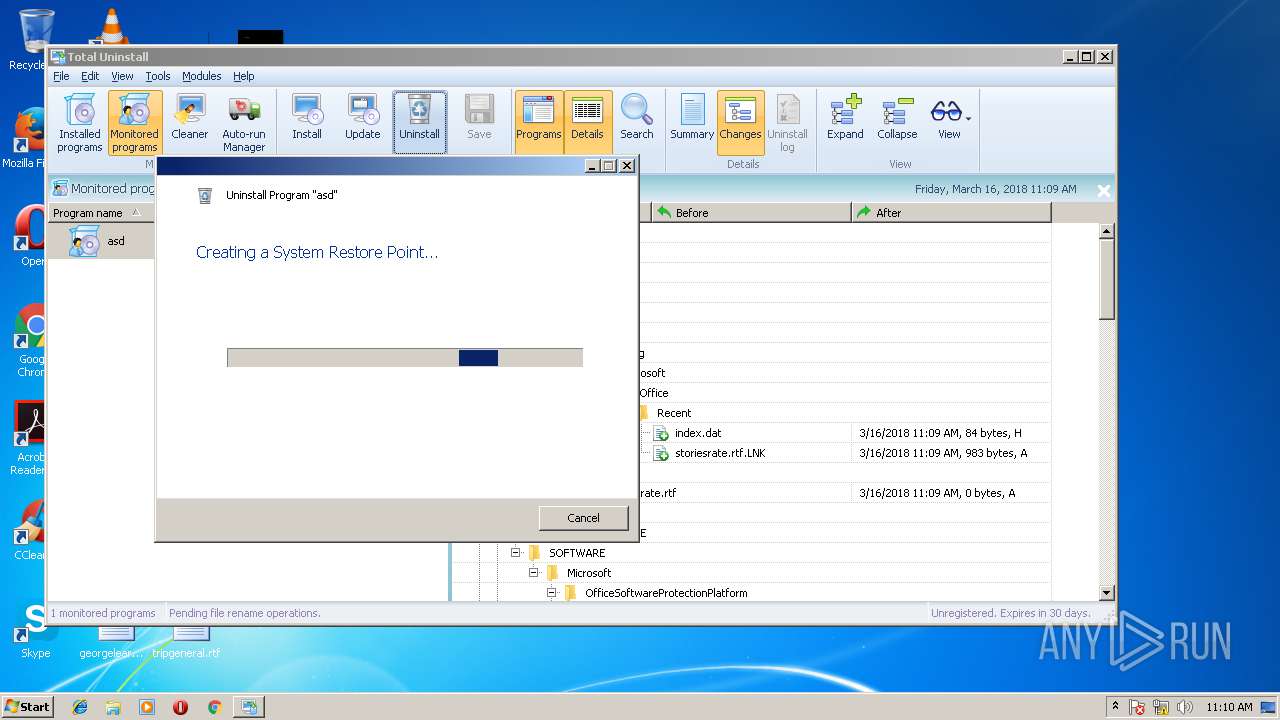
Task: Close the monitored programs info bar
Action: (1103, 190)
